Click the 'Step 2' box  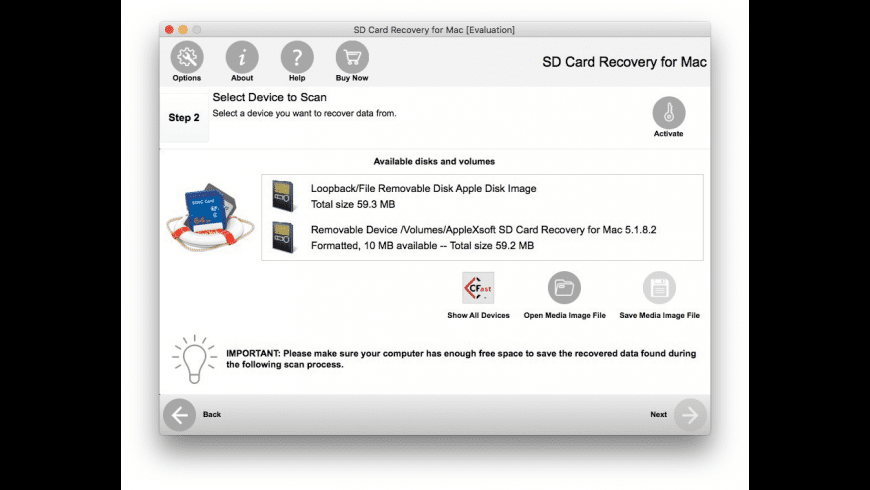(184, 118)
